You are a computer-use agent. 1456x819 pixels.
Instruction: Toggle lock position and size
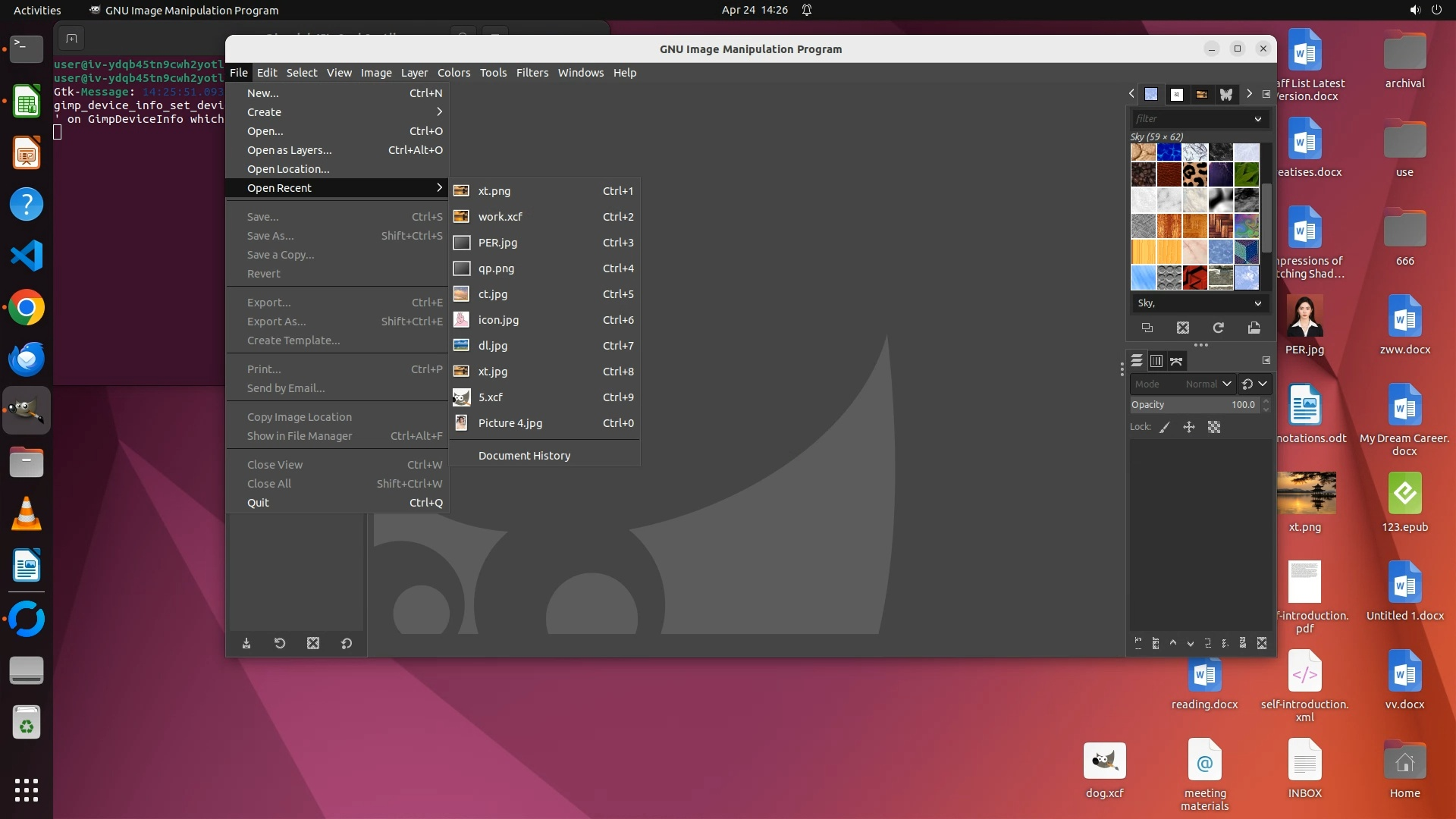click(1189, 427)
